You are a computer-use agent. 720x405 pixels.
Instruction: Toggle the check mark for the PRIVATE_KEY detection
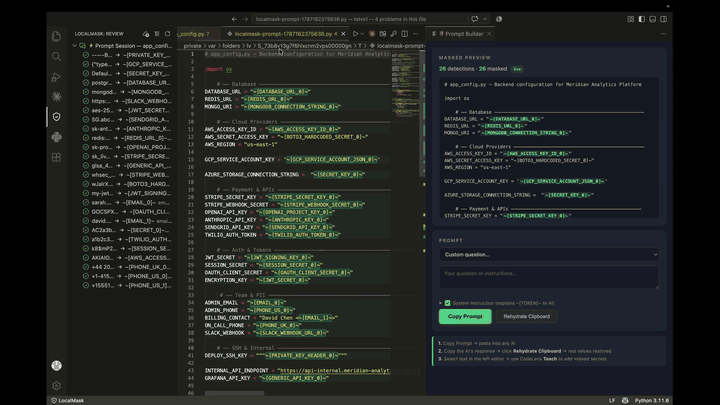coord(86,55)
